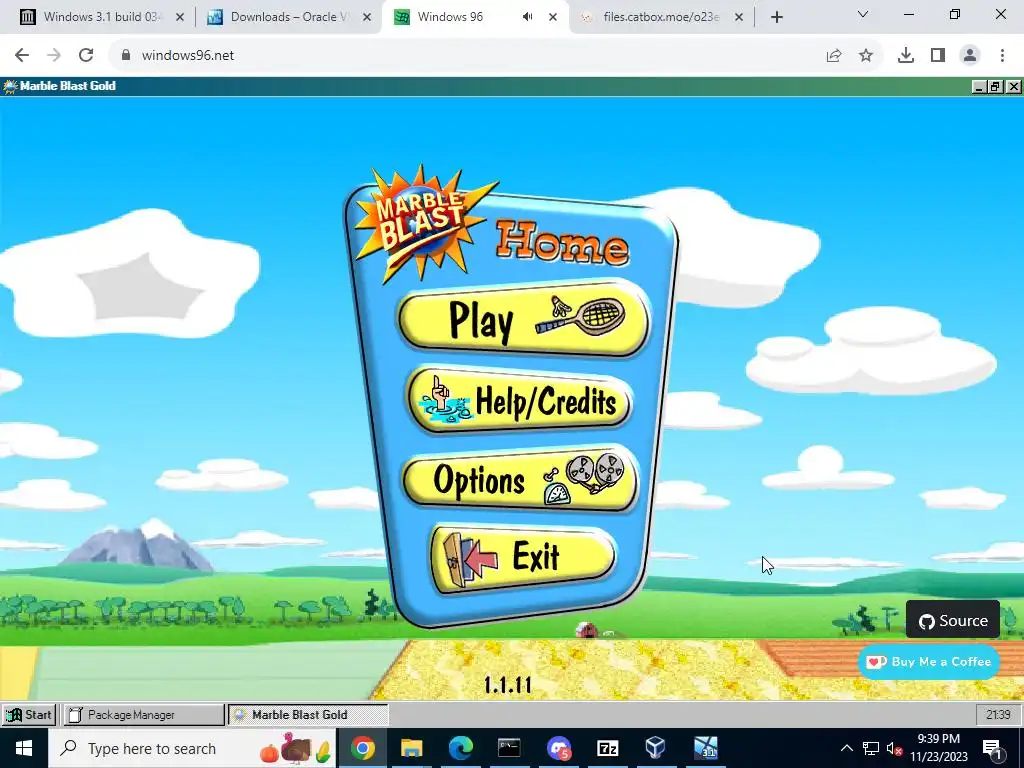This screenshot has width=1024, height=768.
Task: Click the Windows 96 clock showing 21:39
Action: 998,714
